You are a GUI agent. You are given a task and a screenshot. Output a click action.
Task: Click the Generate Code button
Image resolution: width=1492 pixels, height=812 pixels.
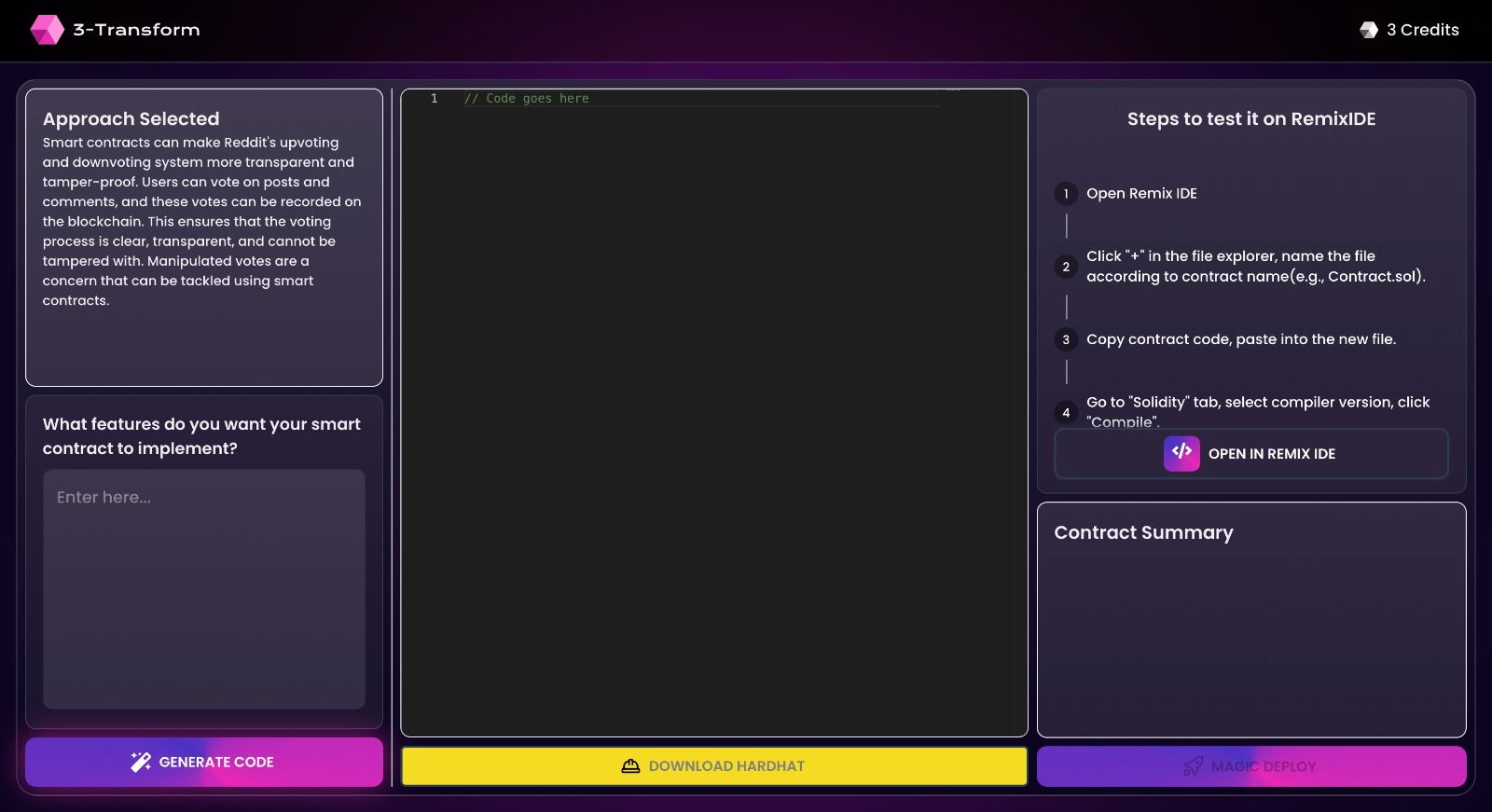pyautogui.click(x=204, y=762)
